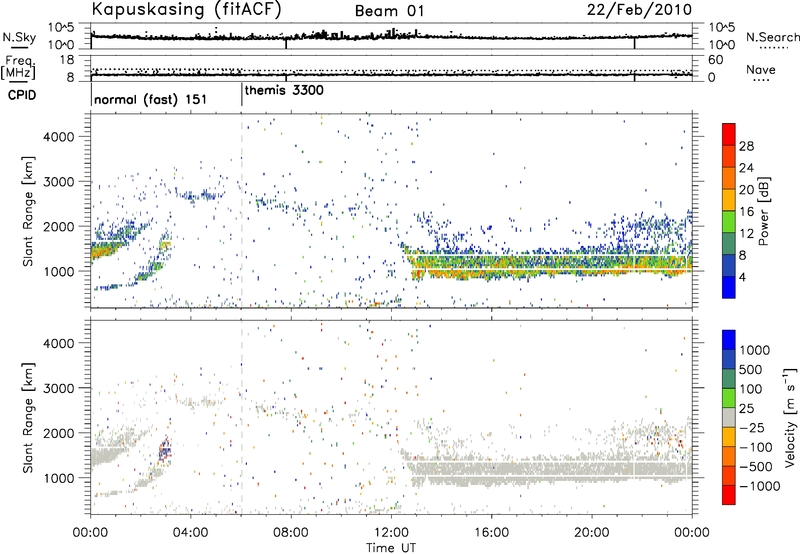
Task: Click the velocity colorbar tick '100'
Action: (x=751, y=389)
